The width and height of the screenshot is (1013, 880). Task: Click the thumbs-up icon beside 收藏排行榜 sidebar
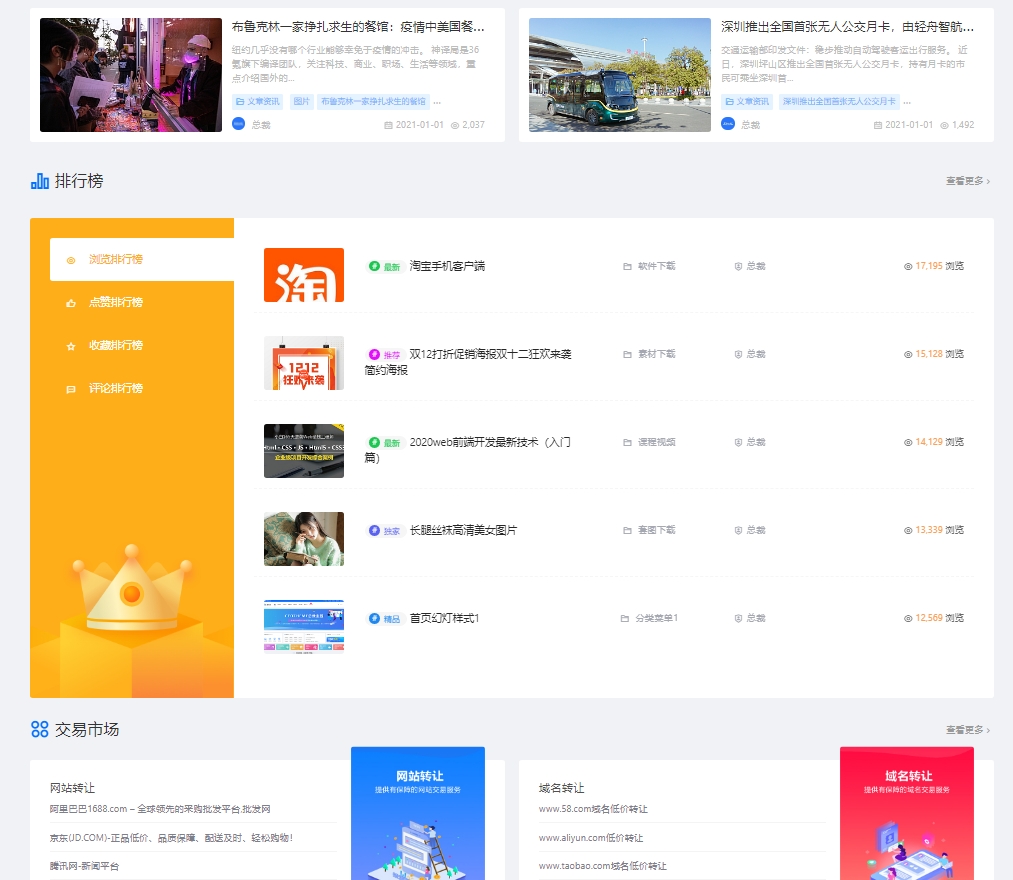click(70, 302)
